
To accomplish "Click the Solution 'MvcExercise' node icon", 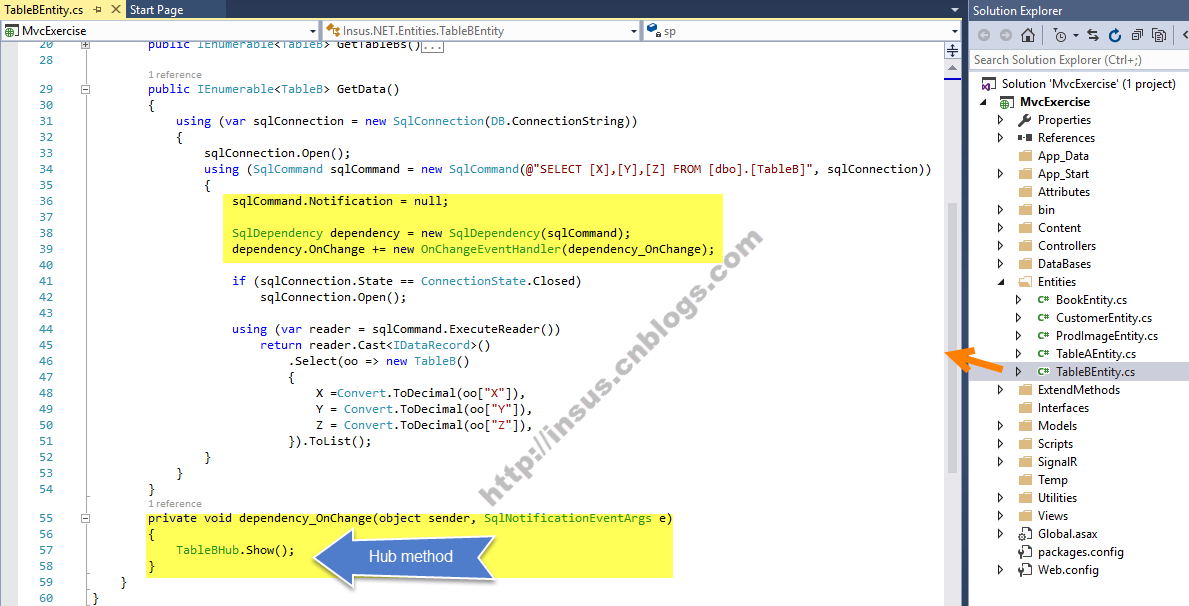I will tap(989, 84).
